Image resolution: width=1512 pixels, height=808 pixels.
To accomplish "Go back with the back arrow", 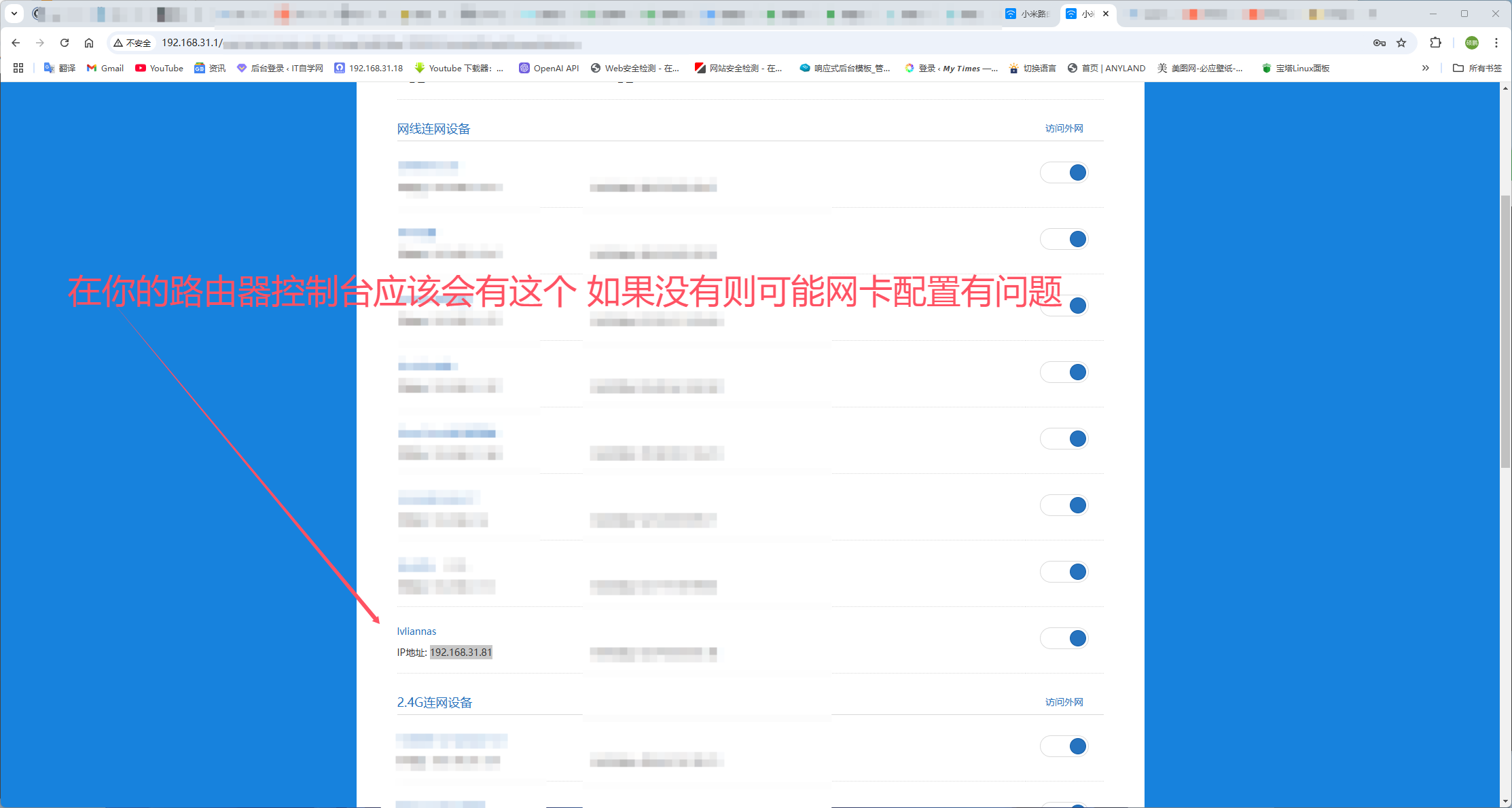I will (x=16, y=43).
